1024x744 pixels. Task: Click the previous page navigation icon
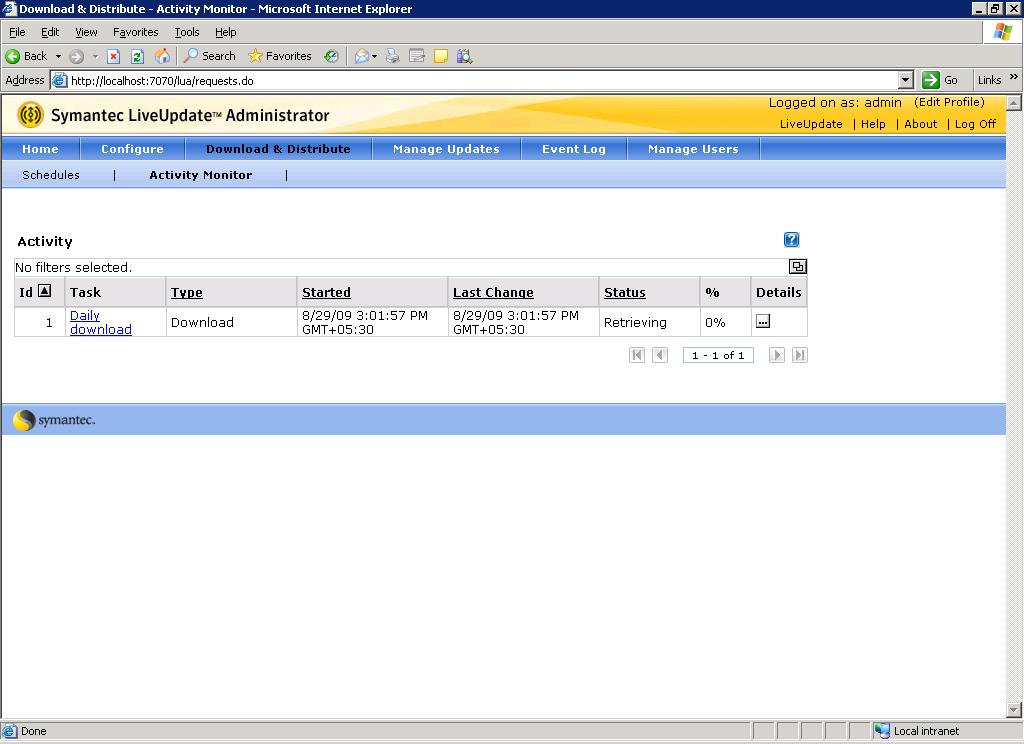point(660,355)
